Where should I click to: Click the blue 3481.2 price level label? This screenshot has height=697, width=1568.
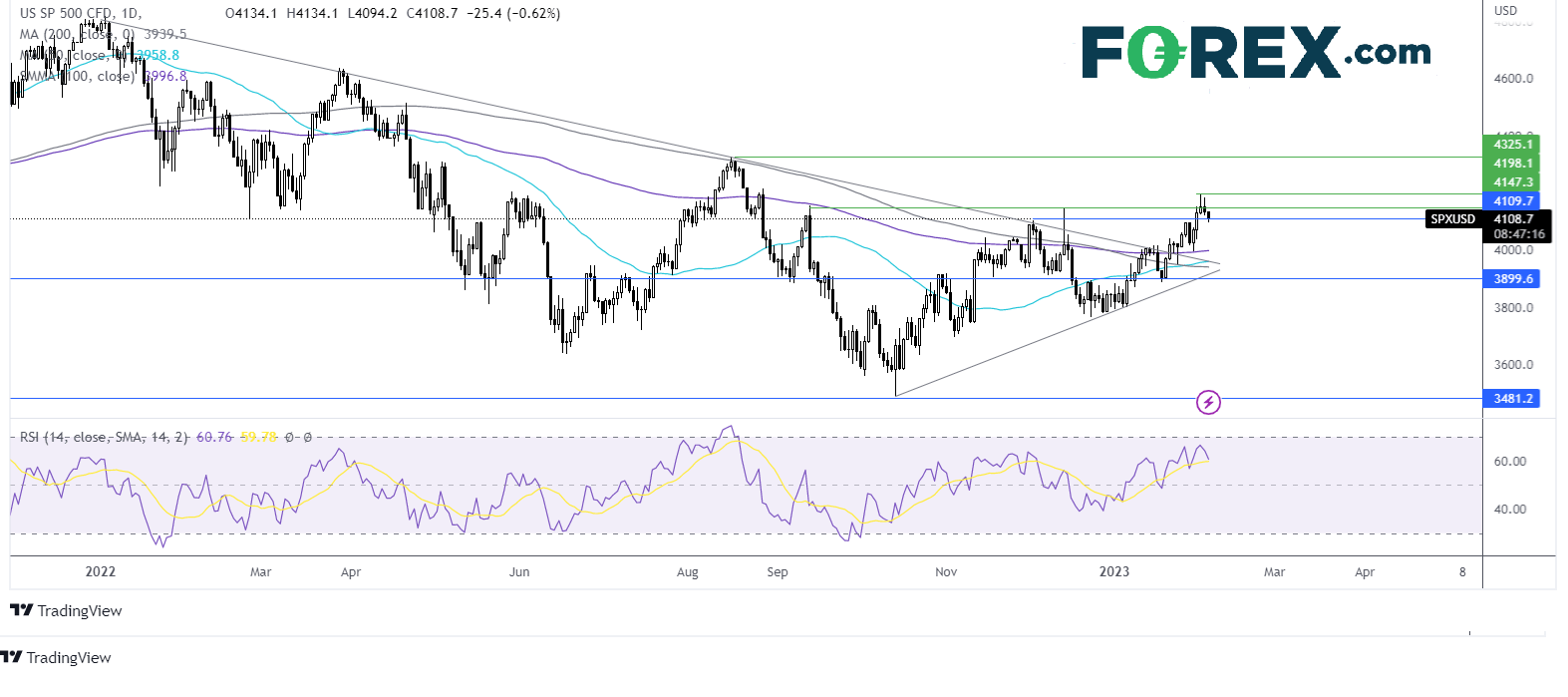pyautogui.click(x=1511, y=399)
